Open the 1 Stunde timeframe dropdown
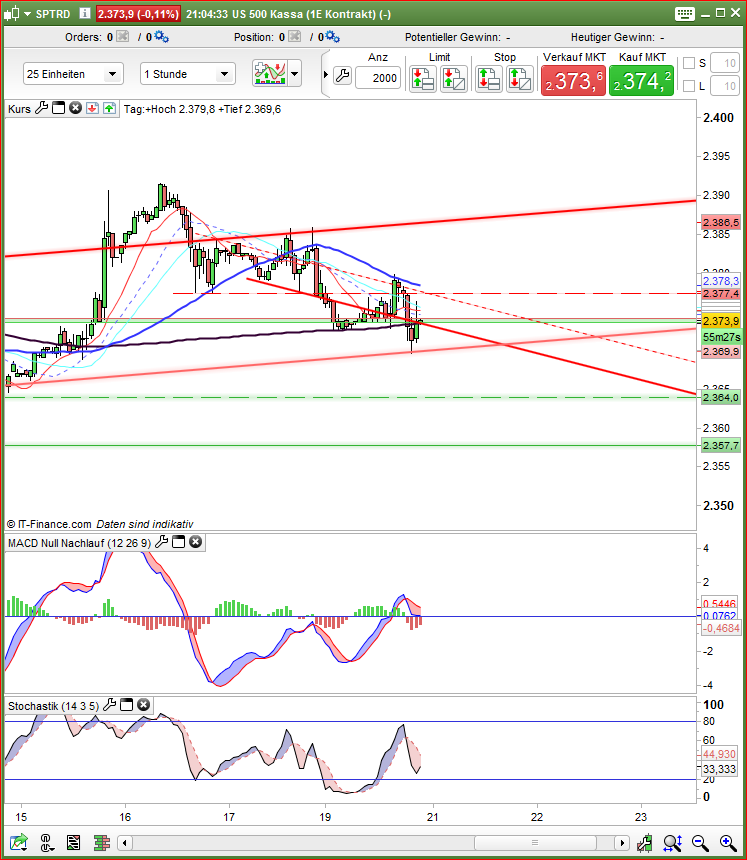747x860 pixels. (188, 74)
